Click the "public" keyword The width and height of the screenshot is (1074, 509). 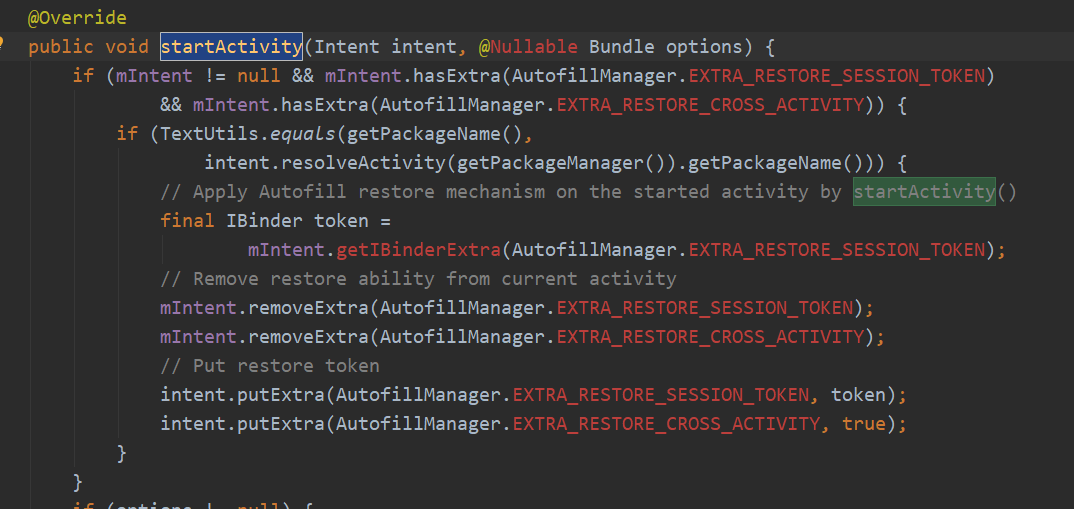[61, 47]
